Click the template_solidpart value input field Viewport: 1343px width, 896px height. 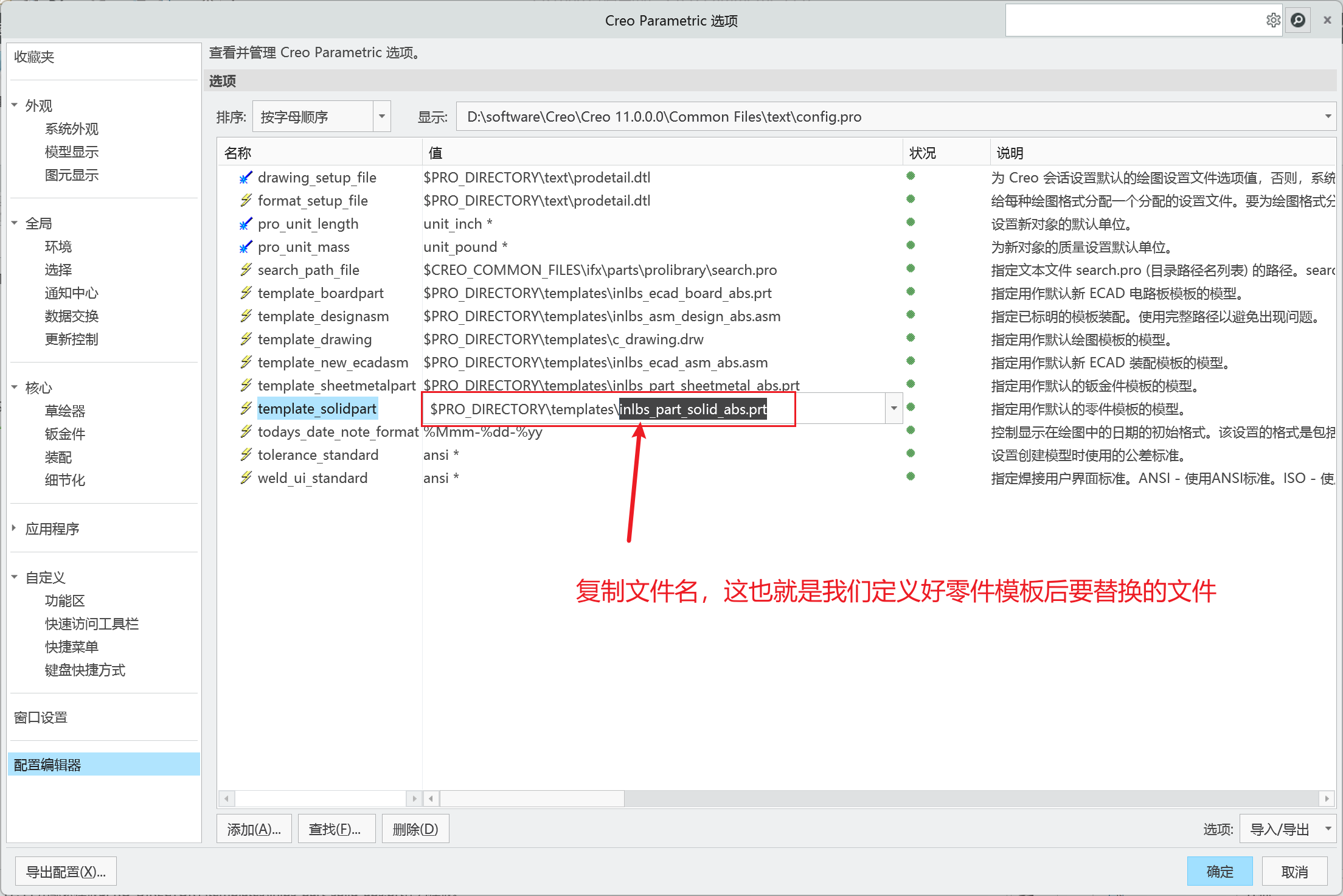coord(654,409)
